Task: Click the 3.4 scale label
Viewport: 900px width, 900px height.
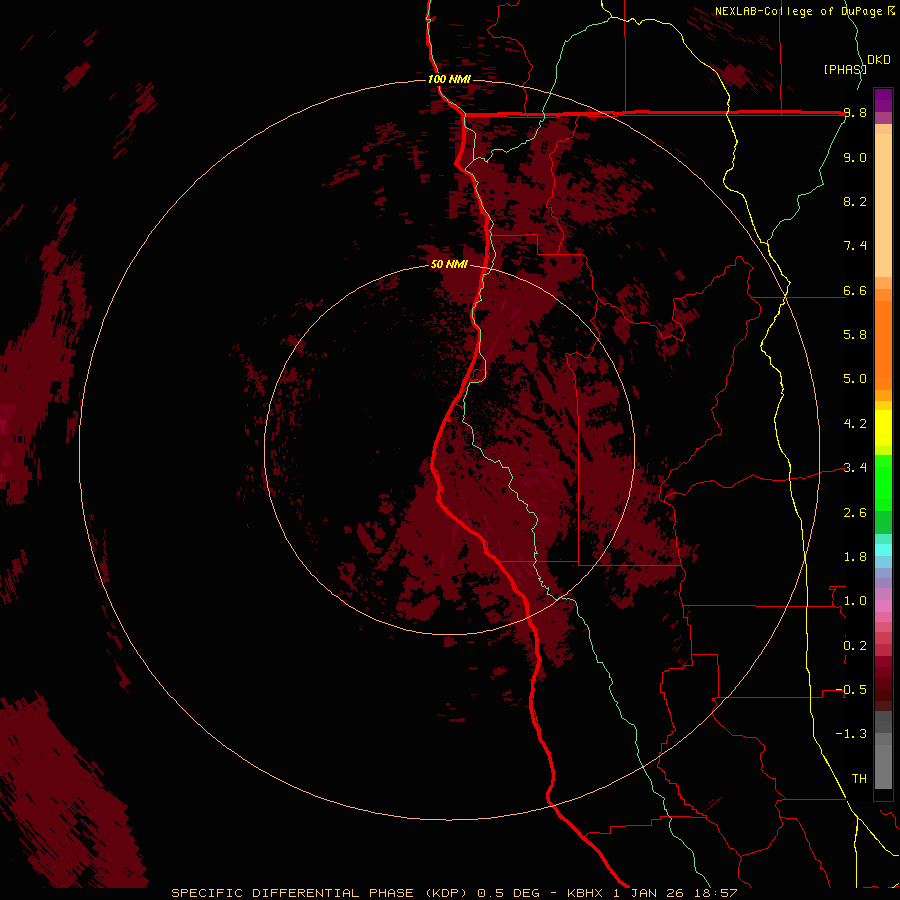Action: pyautogui.click(x=855, y=468)
